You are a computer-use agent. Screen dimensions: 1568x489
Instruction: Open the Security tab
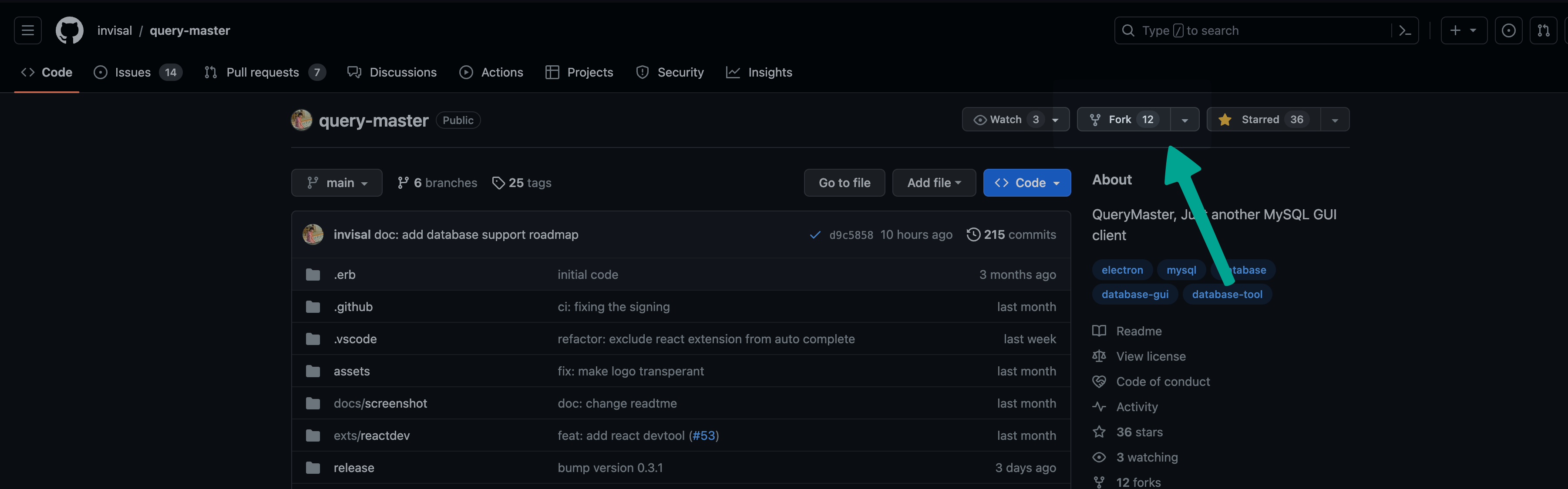[x=670, y=72]
